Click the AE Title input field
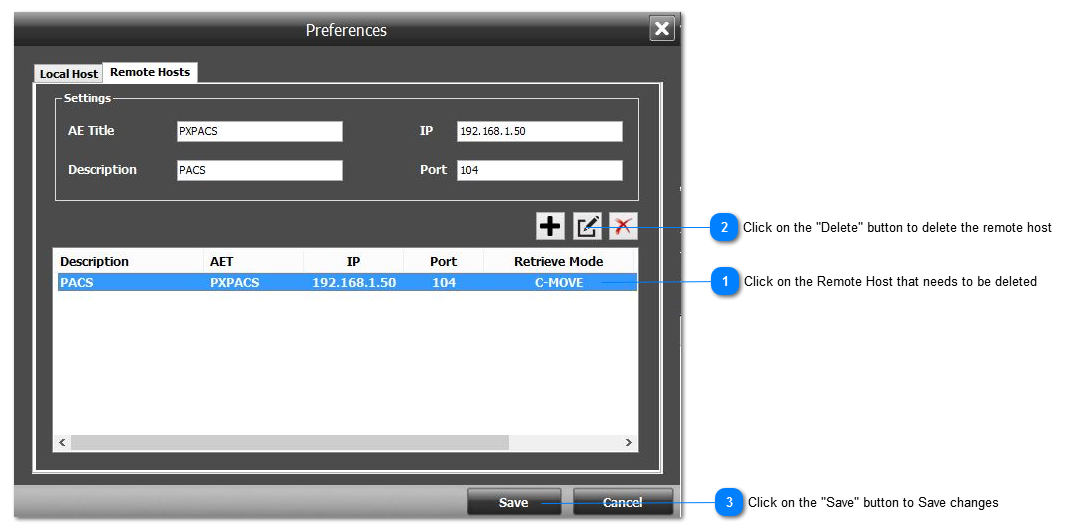 (259, 131)
